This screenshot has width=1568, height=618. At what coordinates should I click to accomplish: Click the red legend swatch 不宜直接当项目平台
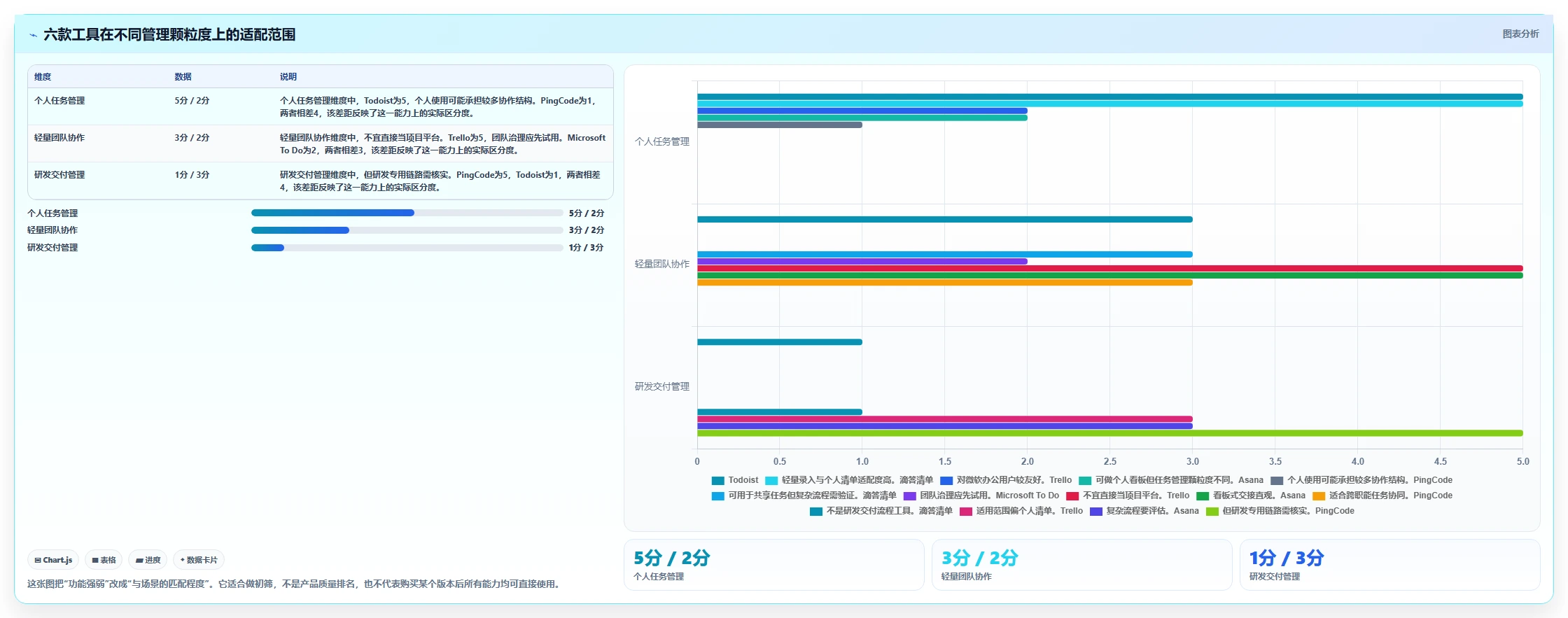[1072, 496]
